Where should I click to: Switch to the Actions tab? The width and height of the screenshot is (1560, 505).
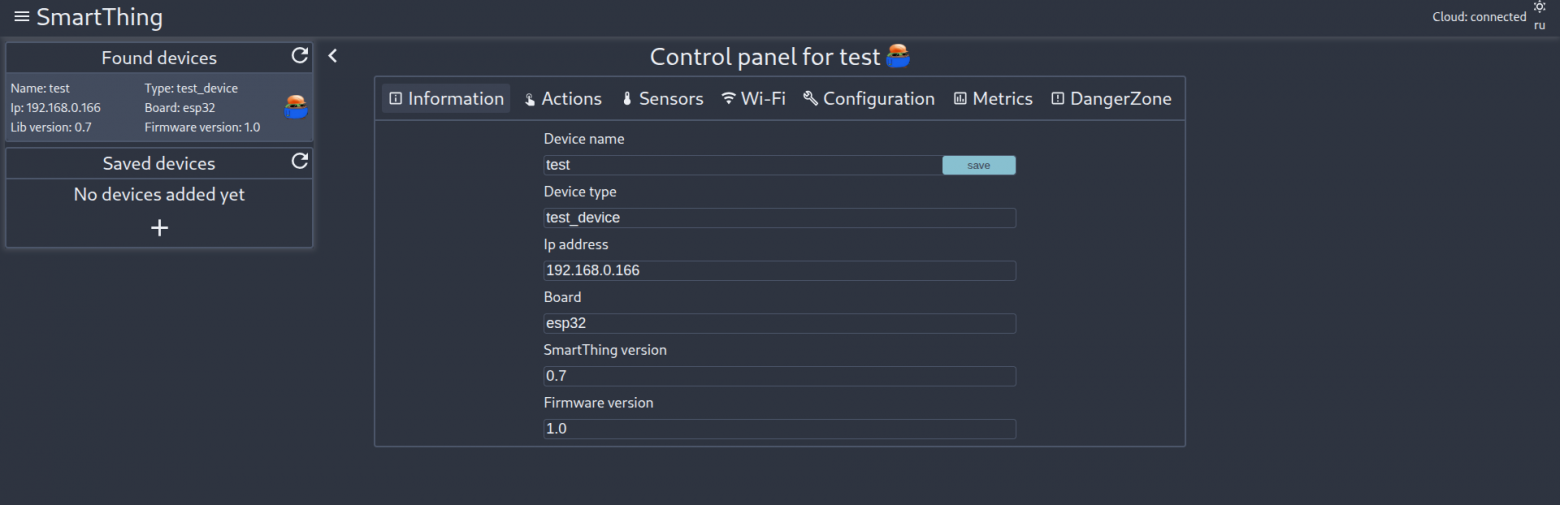(563, 99)
